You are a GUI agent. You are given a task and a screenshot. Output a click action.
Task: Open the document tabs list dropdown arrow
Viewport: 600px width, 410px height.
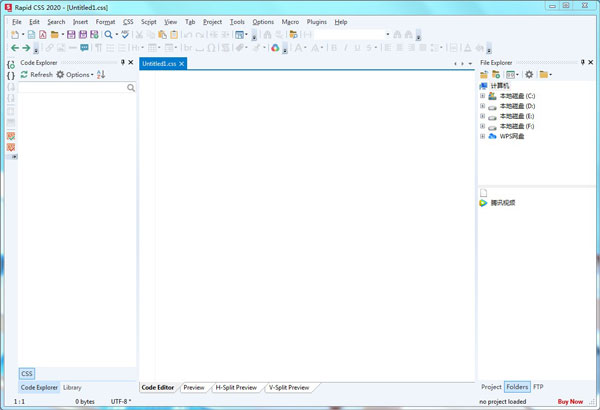[470, 64]
